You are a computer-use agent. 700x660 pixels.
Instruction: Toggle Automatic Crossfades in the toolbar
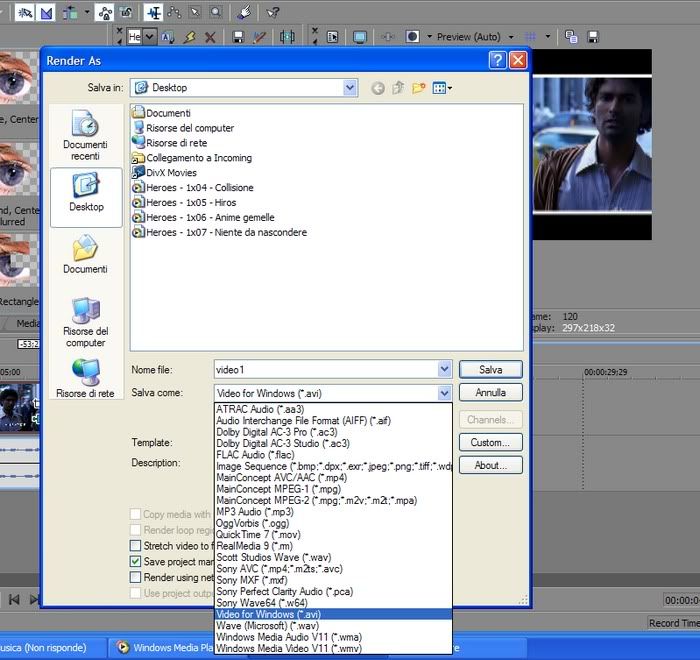46,13
